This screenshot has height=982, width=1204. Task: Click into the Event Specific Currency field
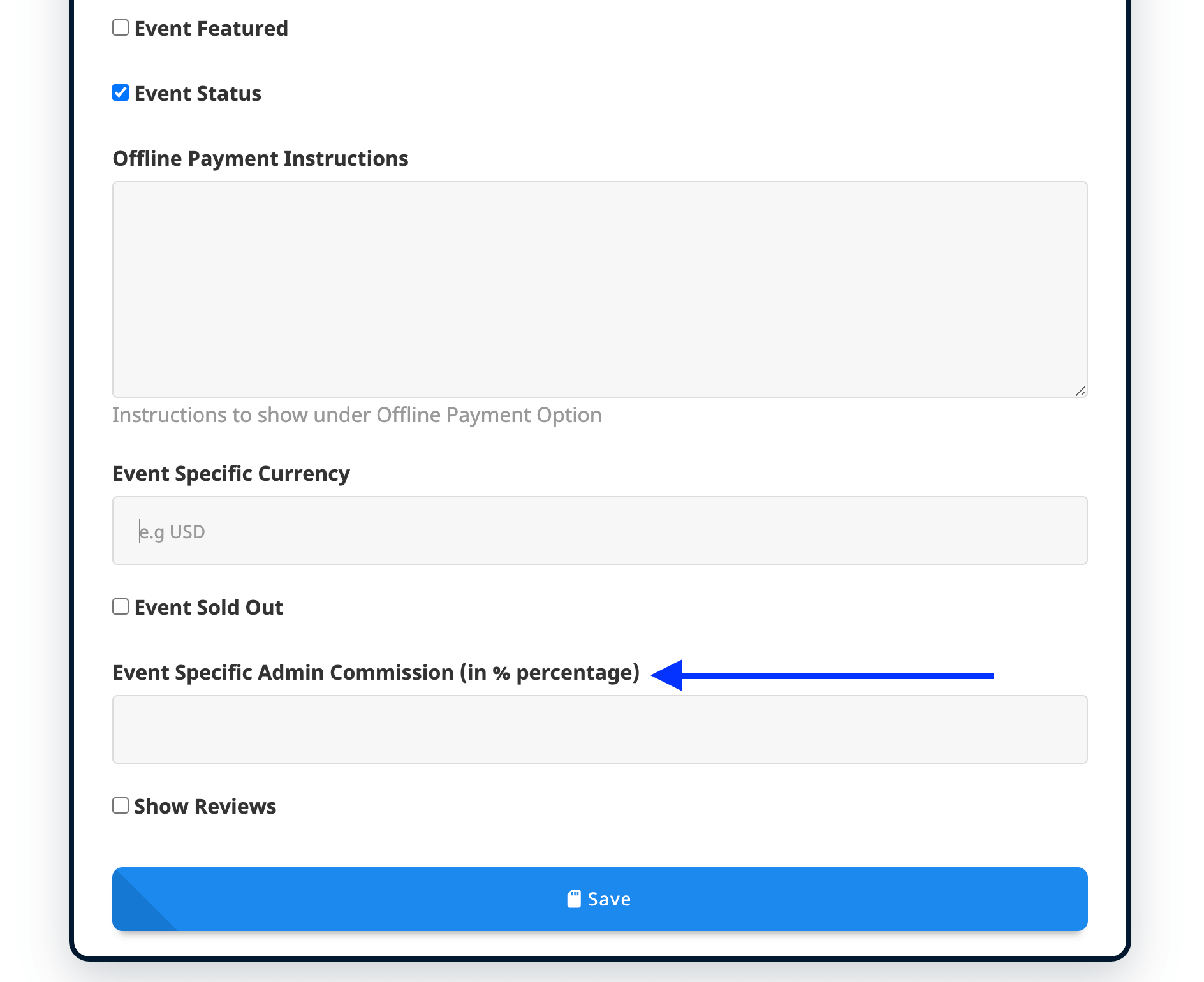(599, 531)
